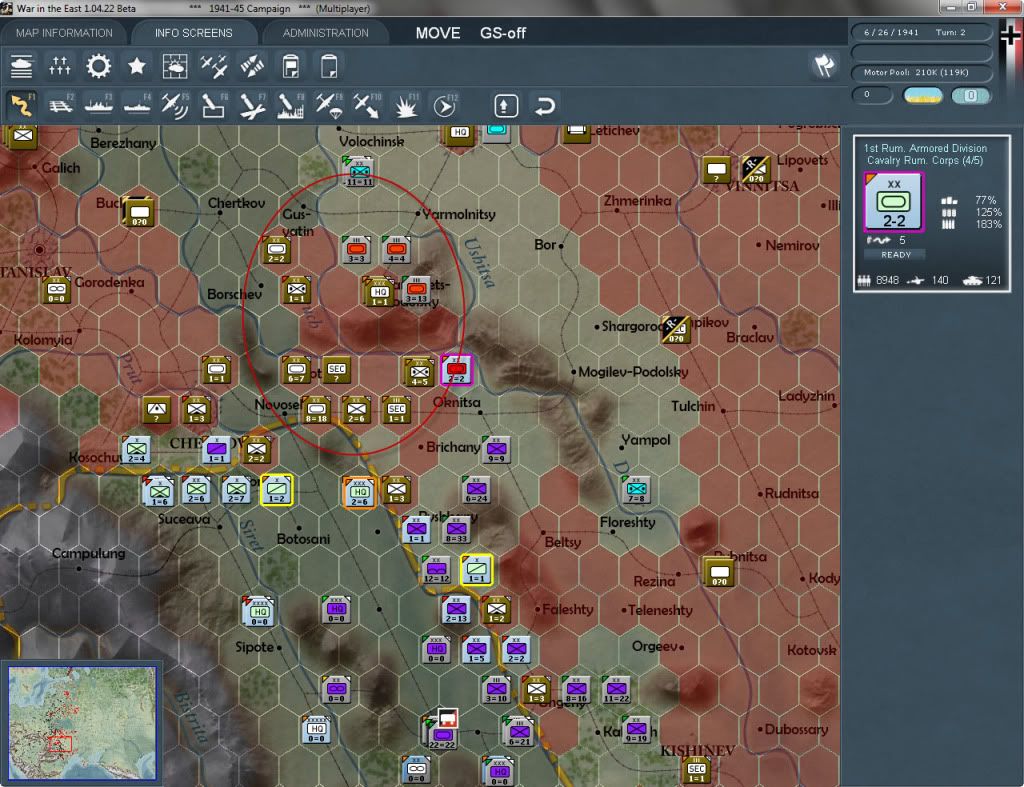Open the Production screen gear icon
This screenshot has height=787, width=1024.
[x=99, y=66]
